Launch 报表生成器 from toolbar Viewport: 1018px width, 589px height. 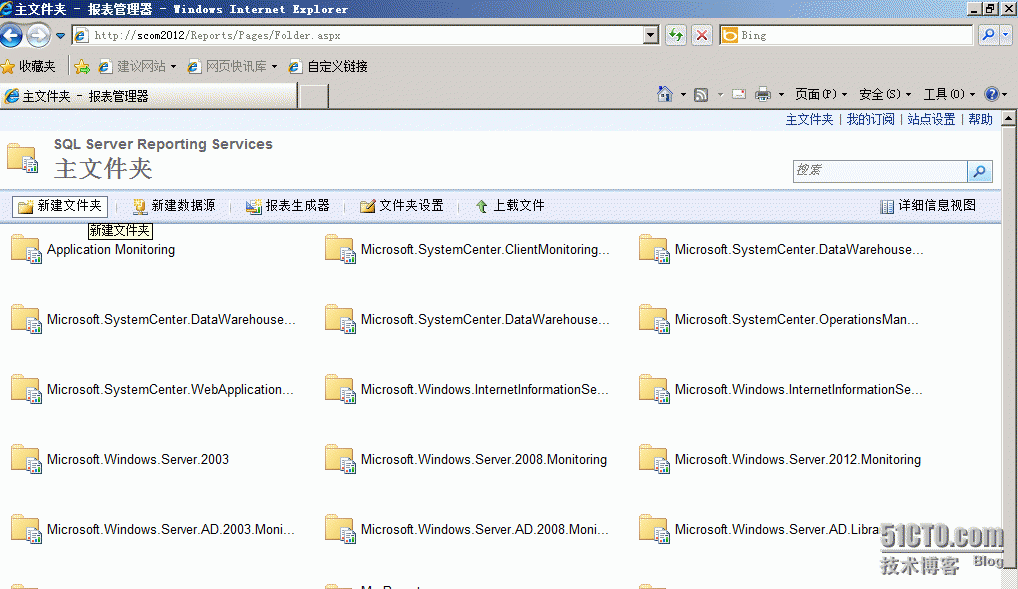288,206
